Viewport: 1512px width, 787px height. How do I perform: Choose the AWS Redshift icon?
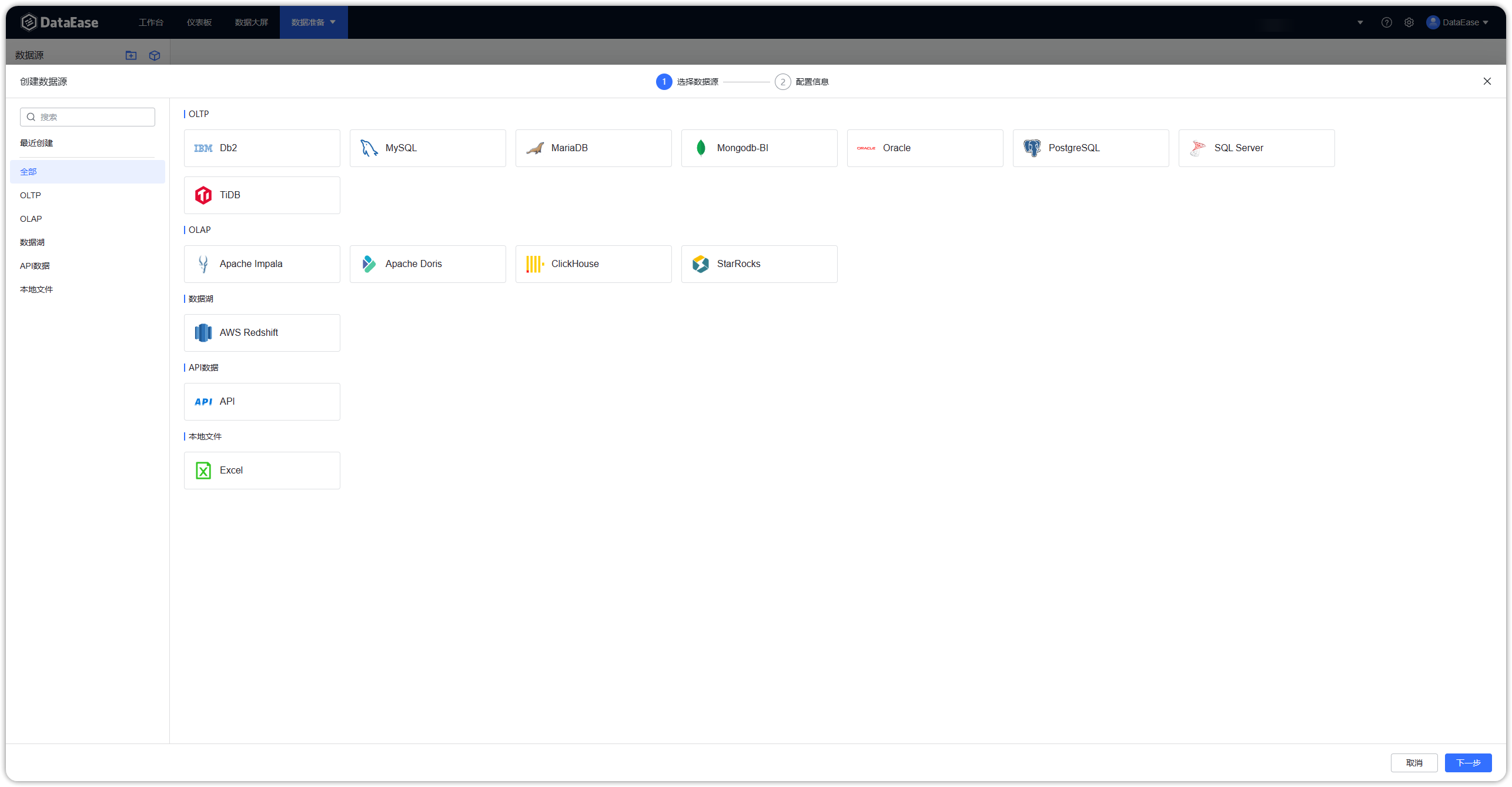[203, 333]
